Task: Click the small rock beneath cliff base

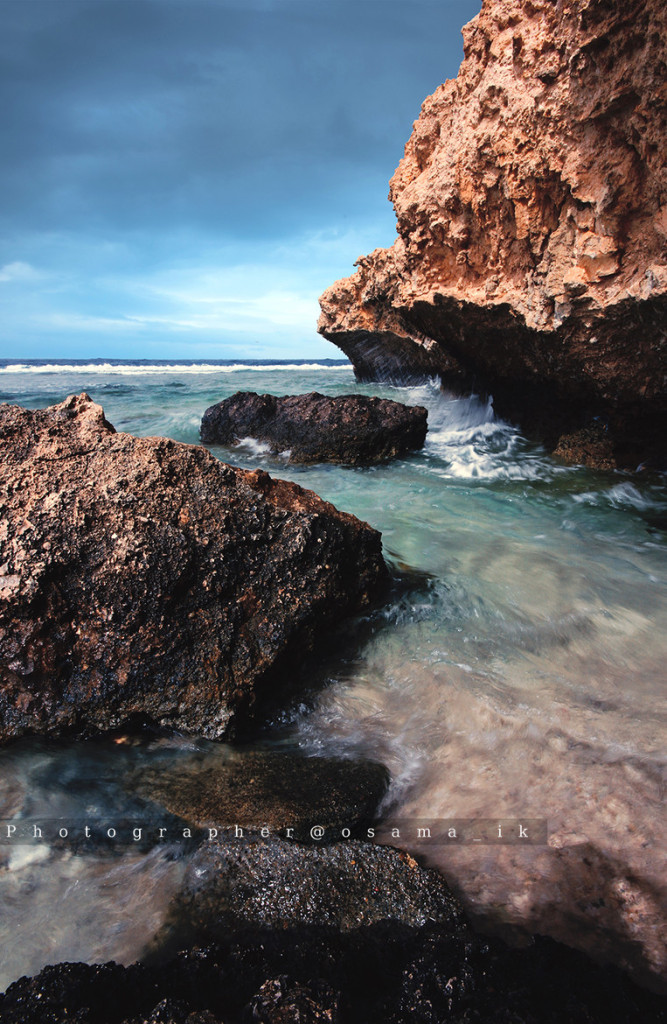Action: click(588, 445)
